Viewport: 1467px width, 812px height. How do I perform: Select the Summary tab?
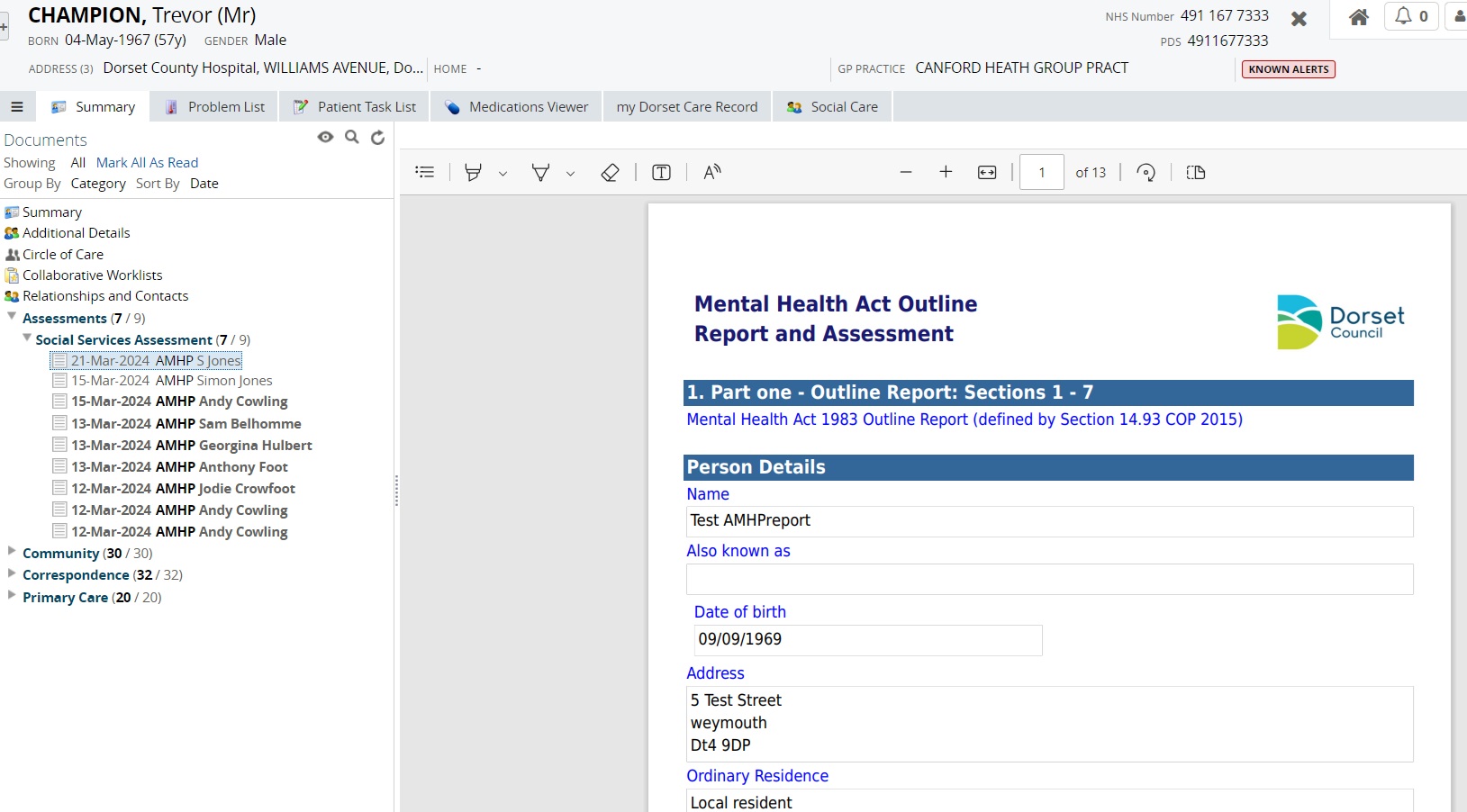pos(93,106)
